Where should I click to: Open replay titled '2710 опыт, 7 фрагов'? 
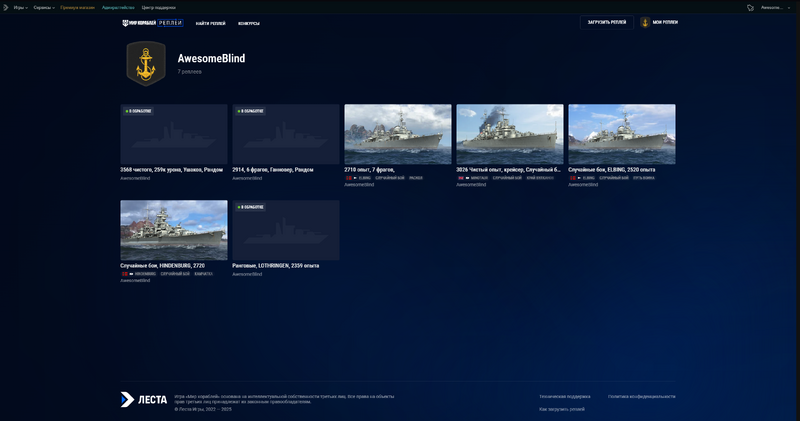tap(369, 169)
